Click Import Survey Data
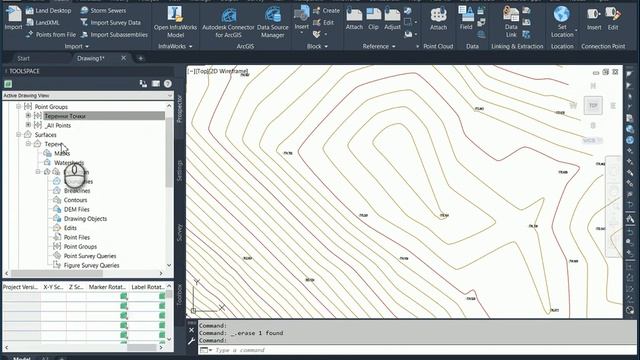Viewport: 640px width, 360px height. pos(111,22)
